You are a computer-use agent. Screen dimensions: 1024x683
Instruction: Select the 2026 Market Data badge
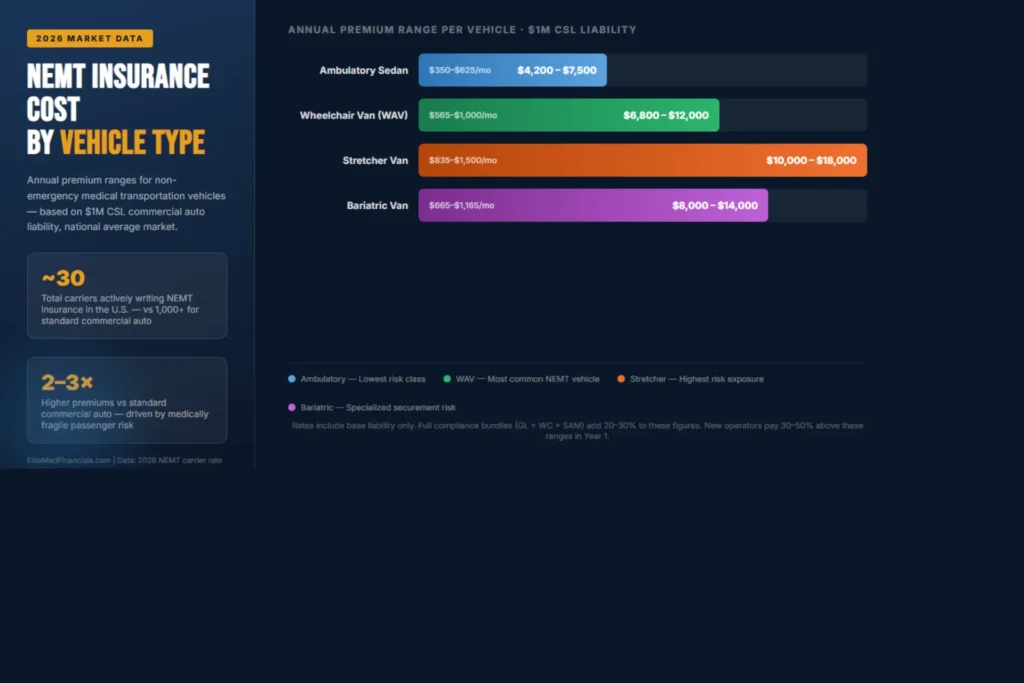[90, 39]
